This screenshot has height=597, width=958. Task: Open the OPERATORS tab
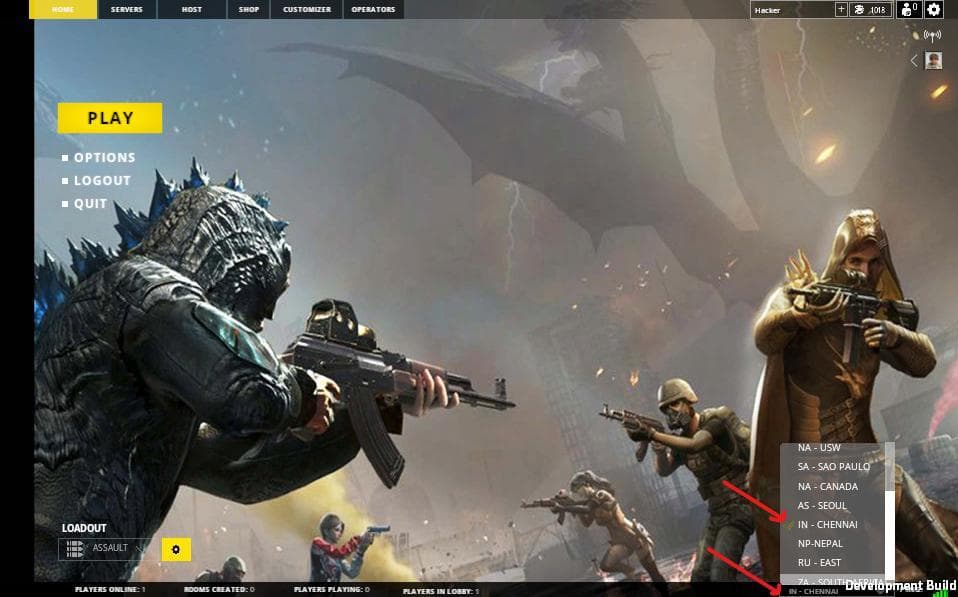click(x=373, y=9)
